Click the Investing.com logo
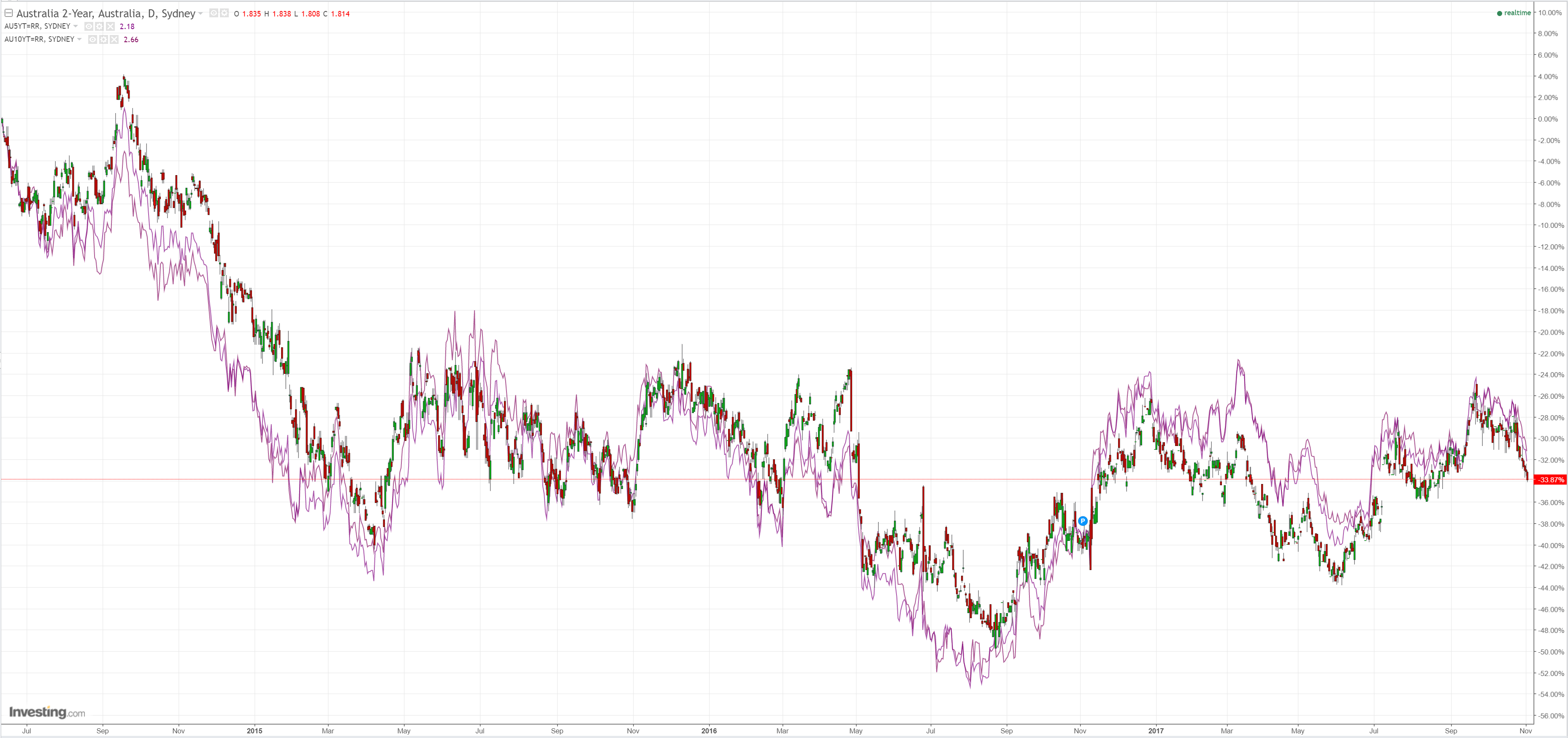 (x=47, y=712)
